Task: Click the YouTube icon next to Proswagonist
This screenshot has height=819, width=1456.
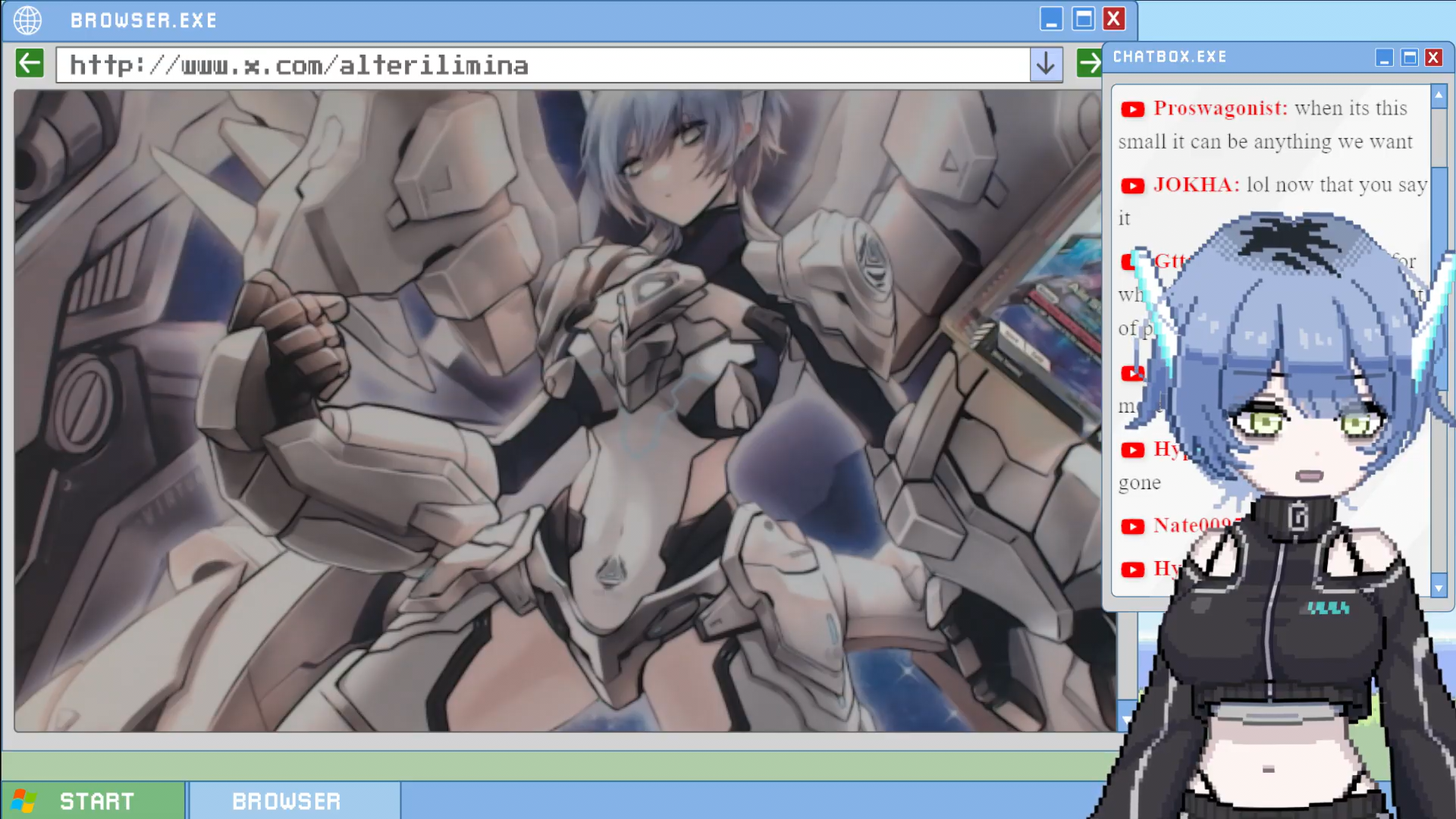Action: tap(1133, 109)
